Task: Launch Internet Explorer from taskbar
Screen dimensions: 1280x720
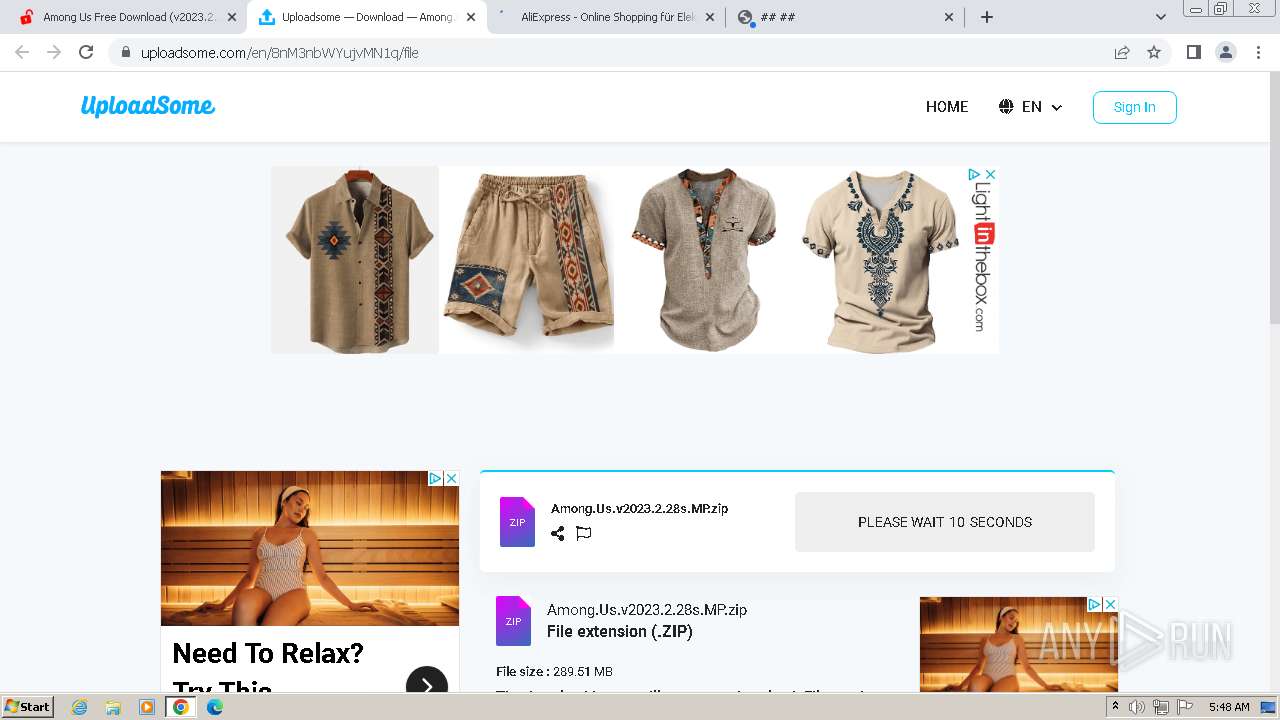Action: pos(79,707)
